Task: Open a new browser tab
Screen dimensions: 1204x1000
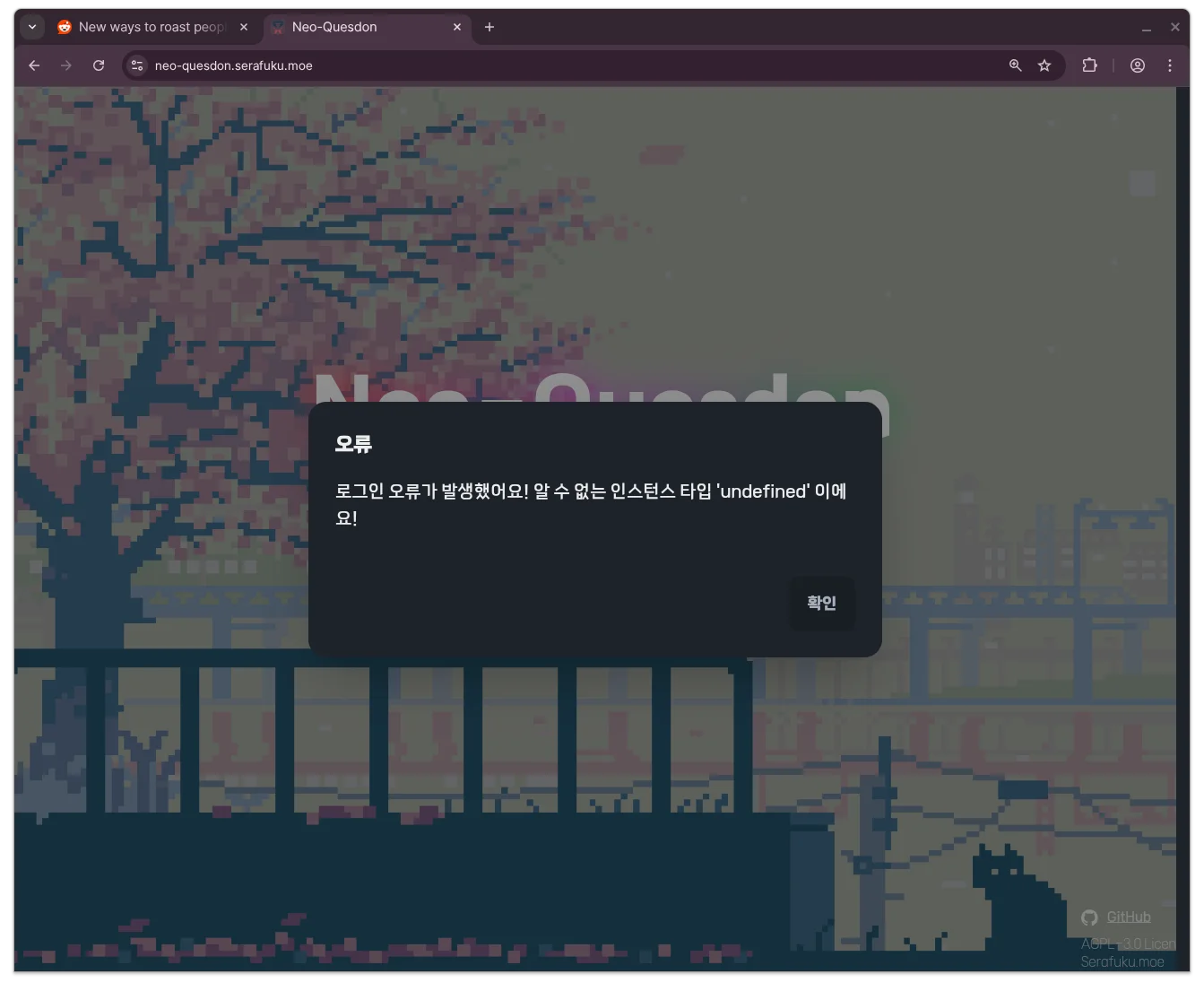Action: (489, 27)
